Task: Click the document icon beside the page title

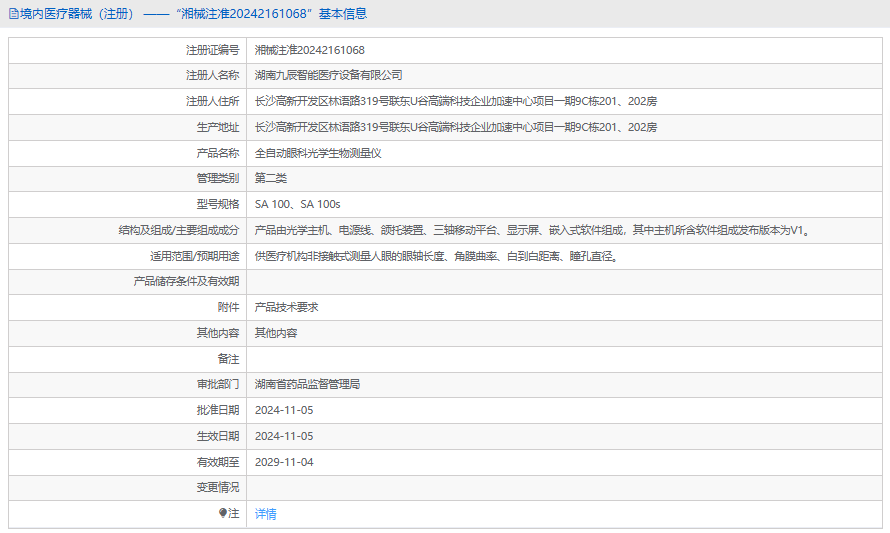Action: click(x=13, y=14)
